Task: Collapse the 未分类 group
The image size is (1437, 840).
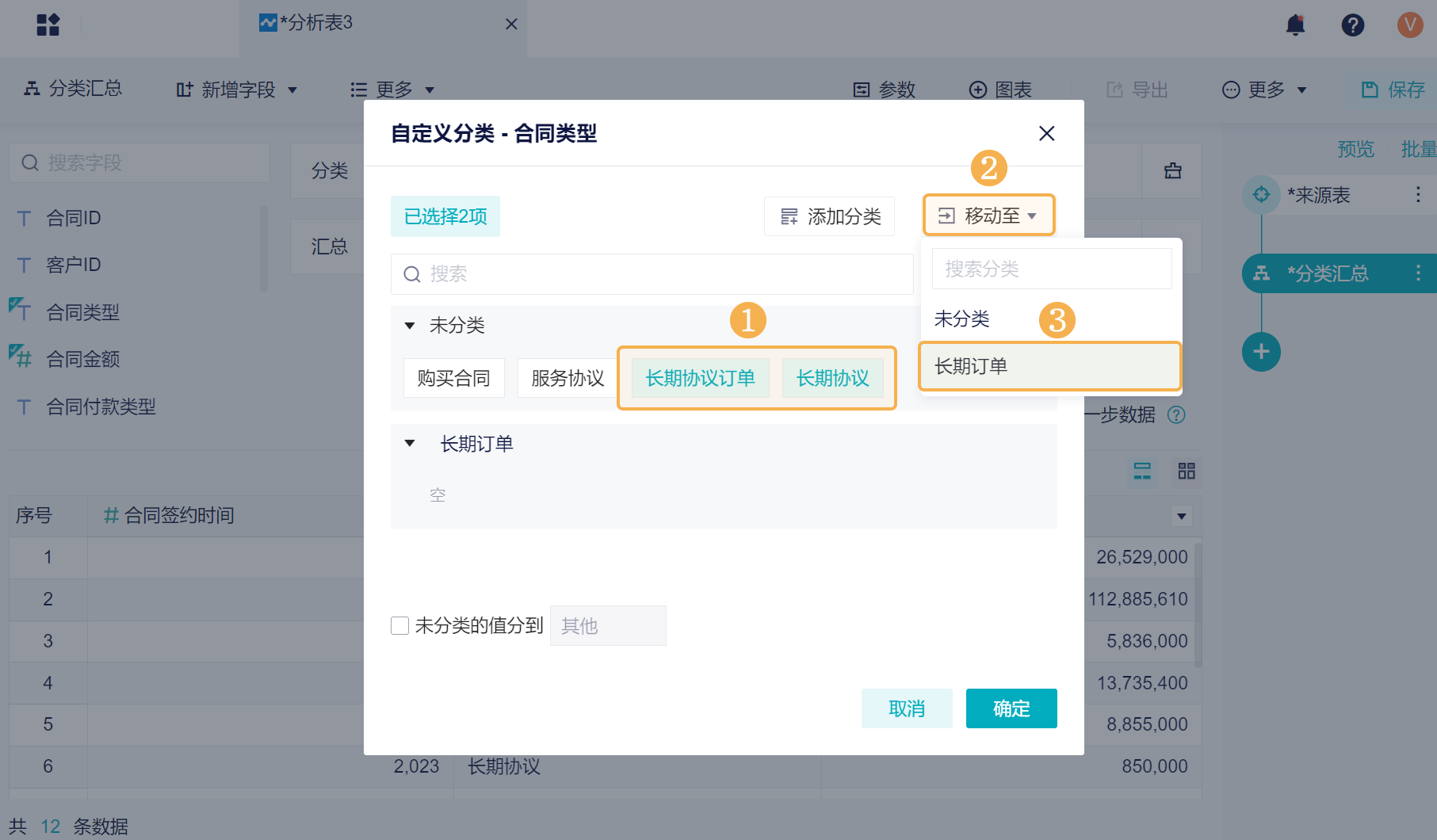Action: (410, 326)
